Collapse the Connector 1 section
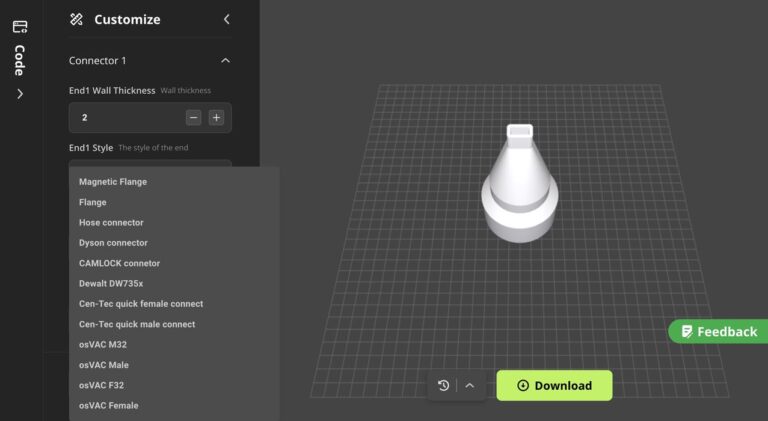The image size is (768, 421). (225, 60)
